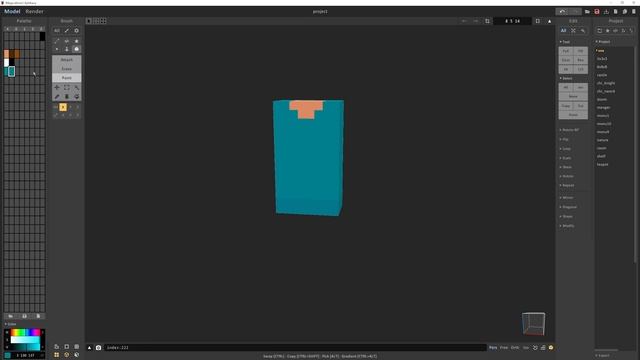Click the None button in Select section
Image resolution: width=640 pixels, height=360 pixels.
[x=573, y=96]
